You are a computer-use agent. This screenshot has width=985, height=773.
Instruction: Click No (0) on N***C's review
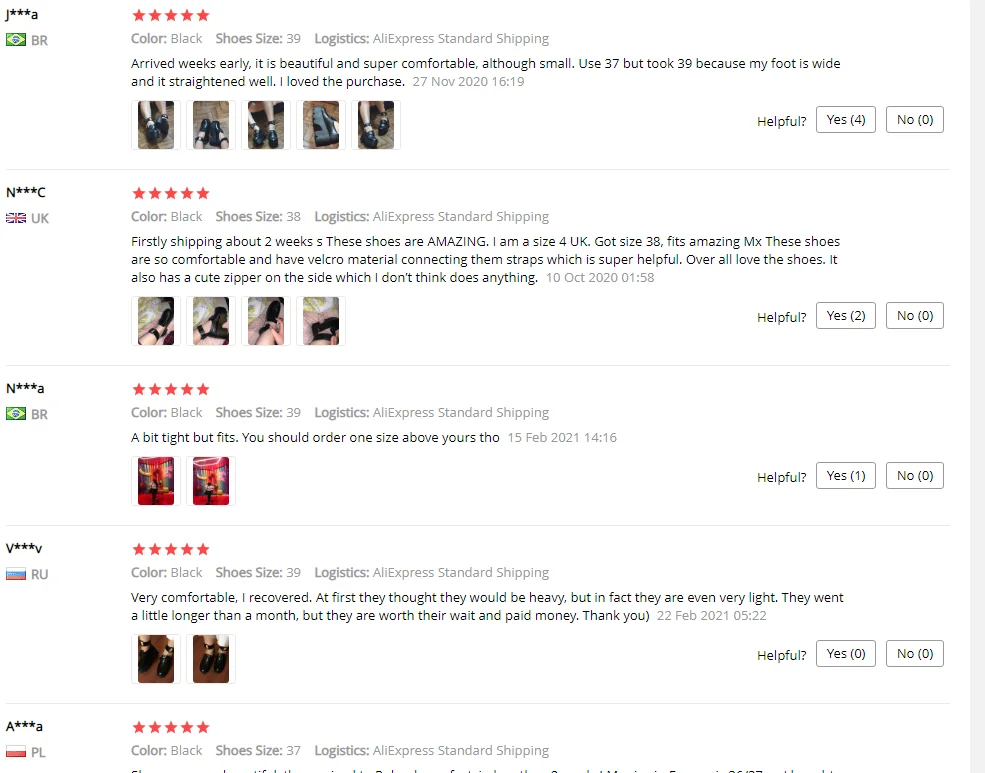coord(915,316)
